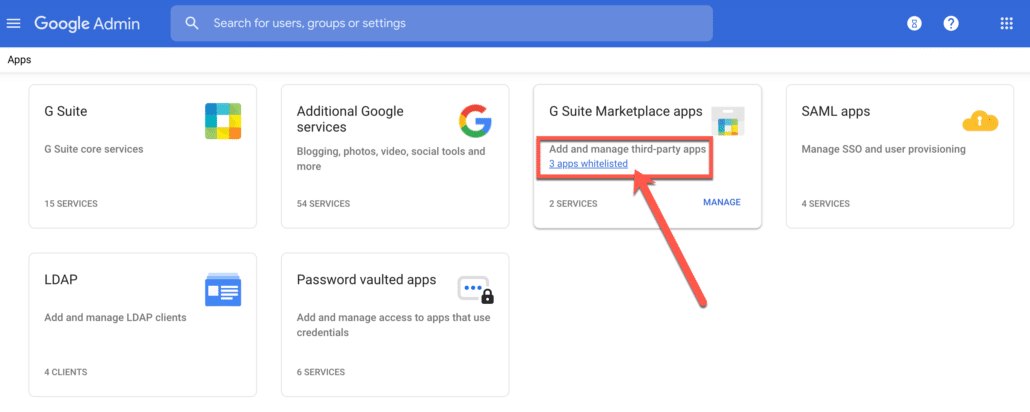Click the G Suite colorful grid icon

pos(223,121)
